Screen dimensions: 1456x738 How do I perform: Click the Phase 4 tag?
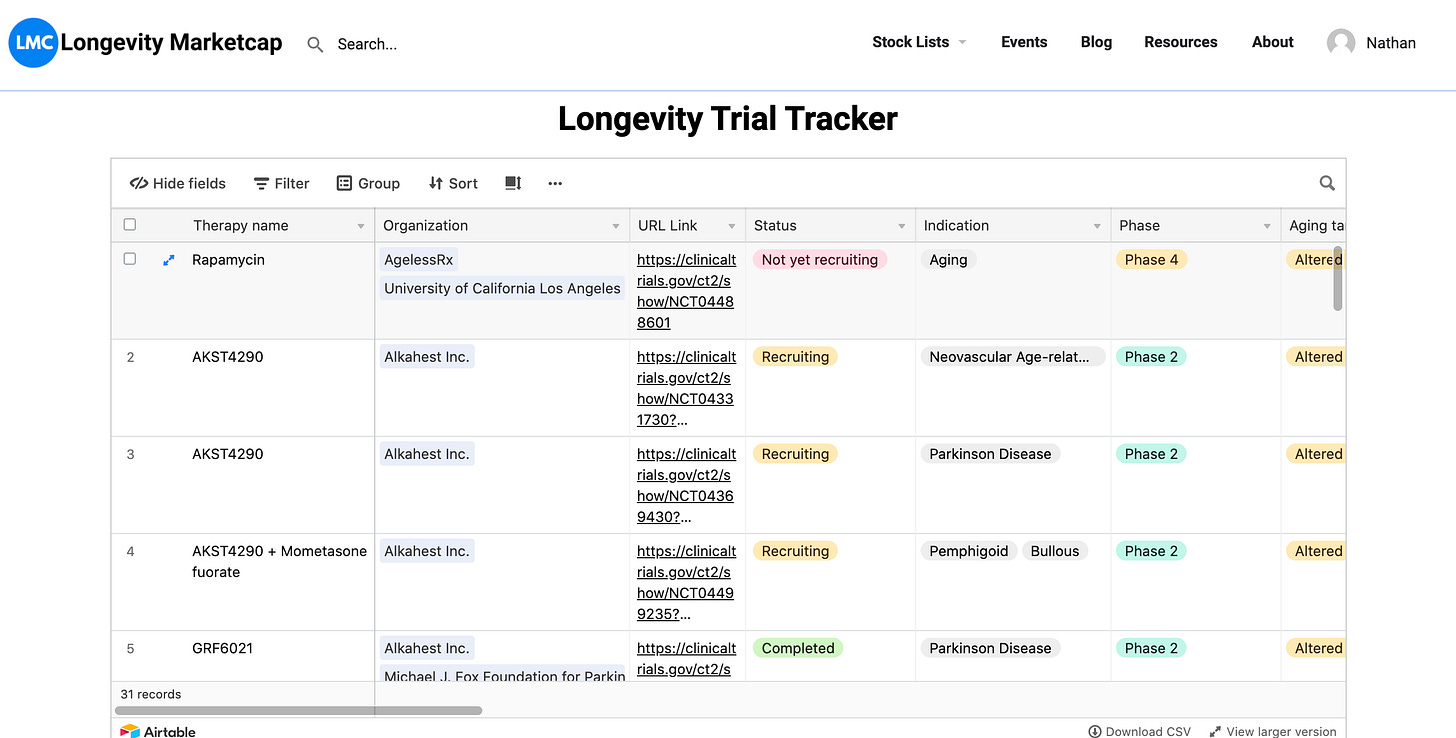[x=1151, y=260]
